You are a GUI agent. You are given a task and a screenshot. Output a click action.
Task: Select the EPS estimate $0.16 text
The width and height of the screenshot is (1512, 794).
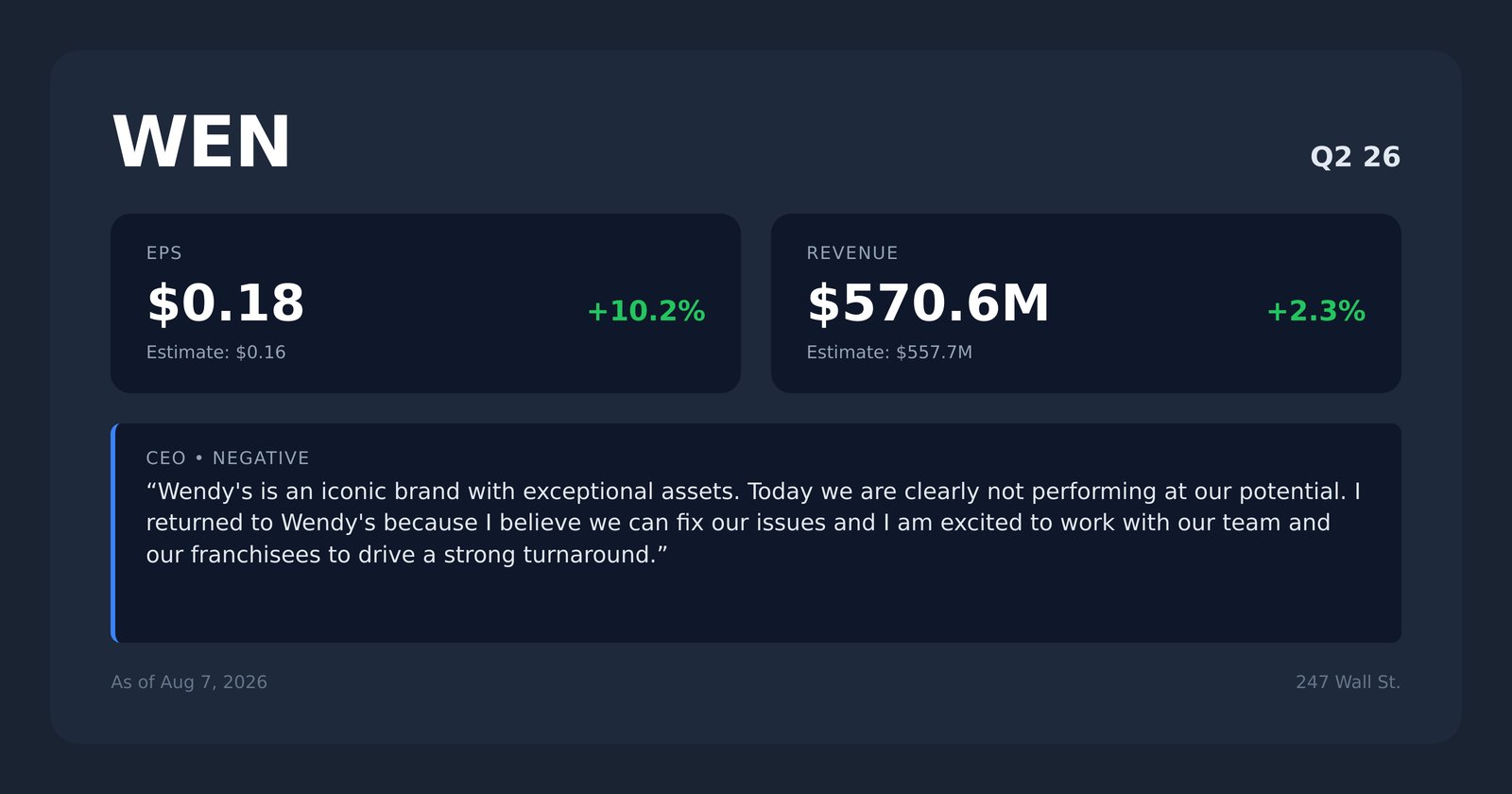(x=215, y=353)
